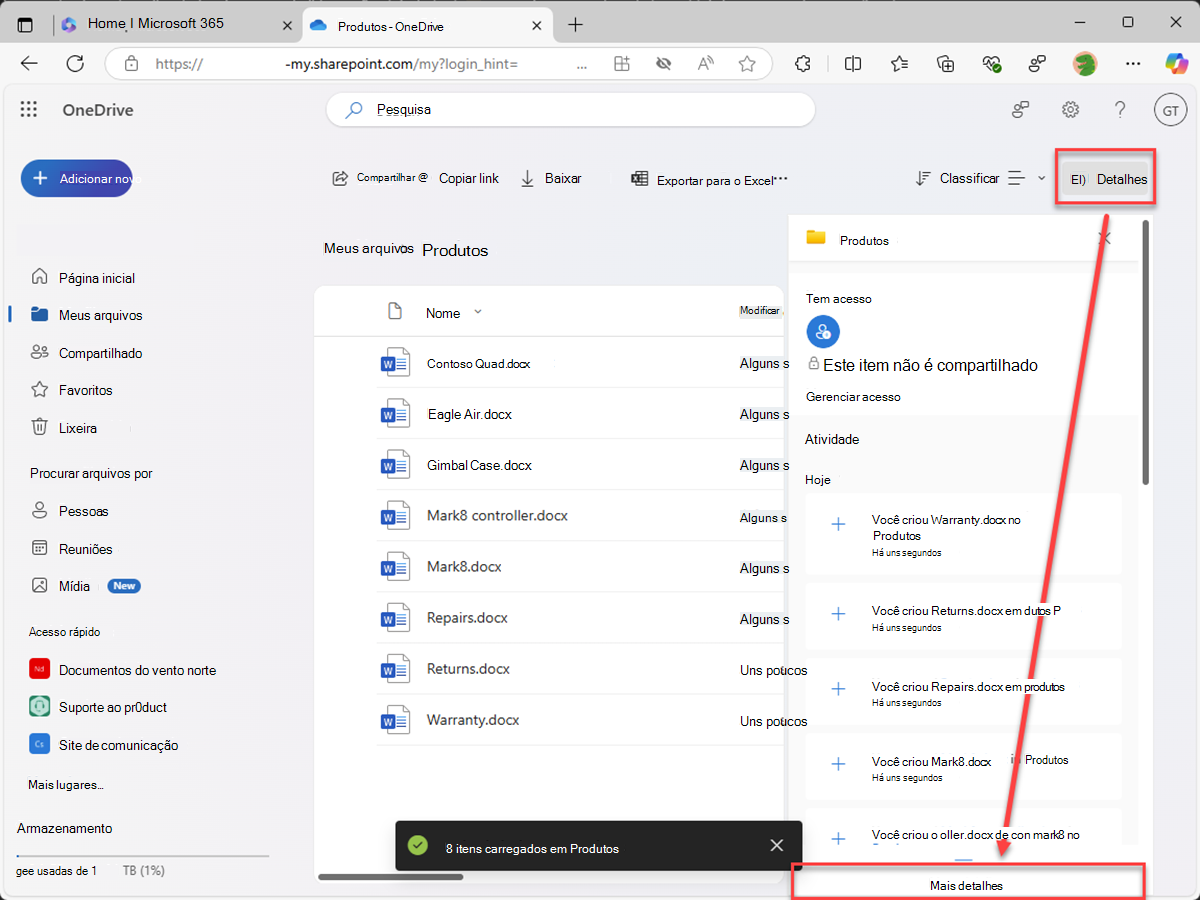The height and width of the screenshot is (900, 1200).
Task: Open Suporte ao pr0duct quick access
Action: coord(98,707)
